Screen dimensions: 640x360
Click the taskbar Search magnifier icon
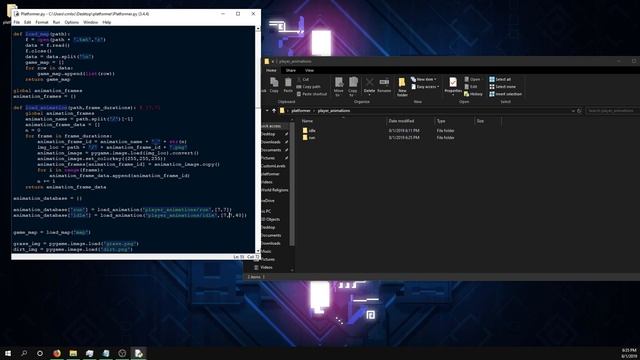tap(24, 353)
